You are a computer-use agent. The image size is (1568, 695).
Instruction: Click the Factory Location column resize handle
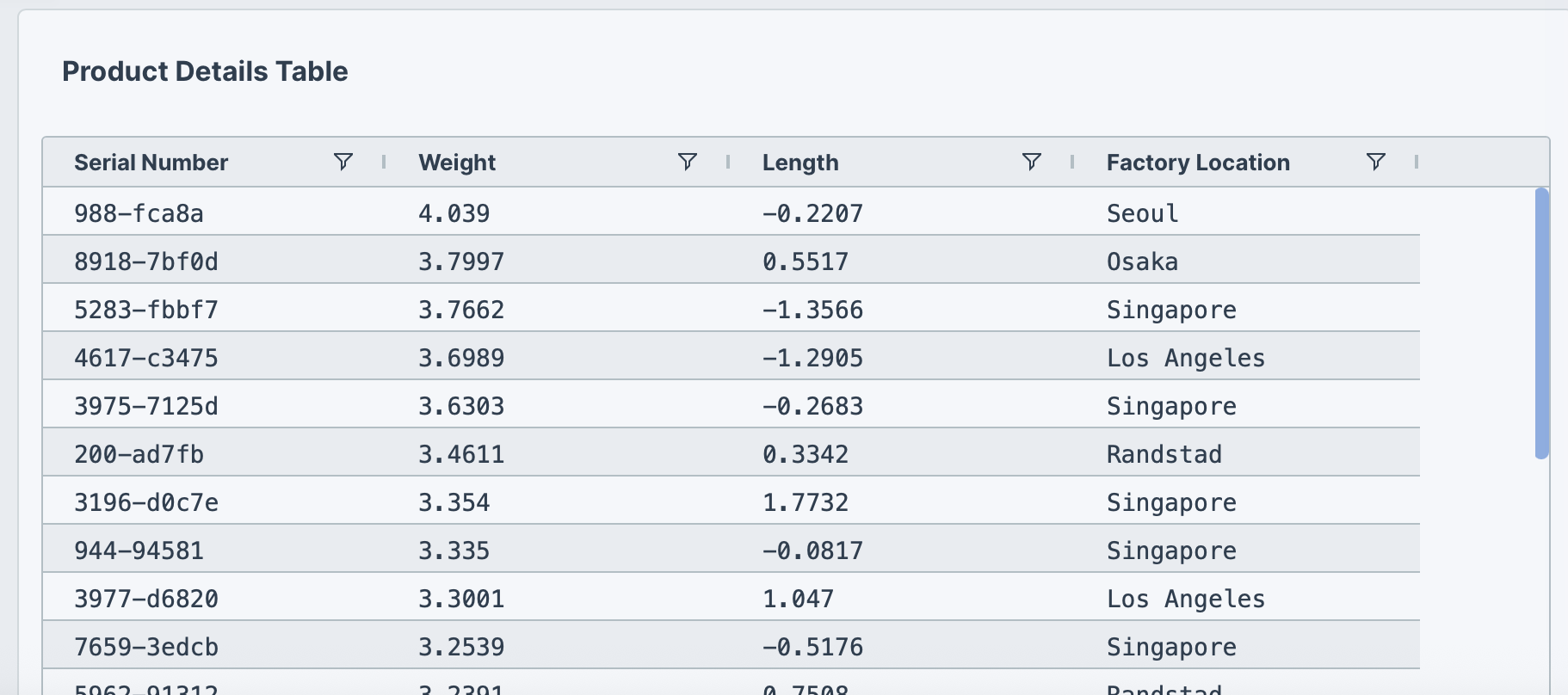click(1417, 162)
